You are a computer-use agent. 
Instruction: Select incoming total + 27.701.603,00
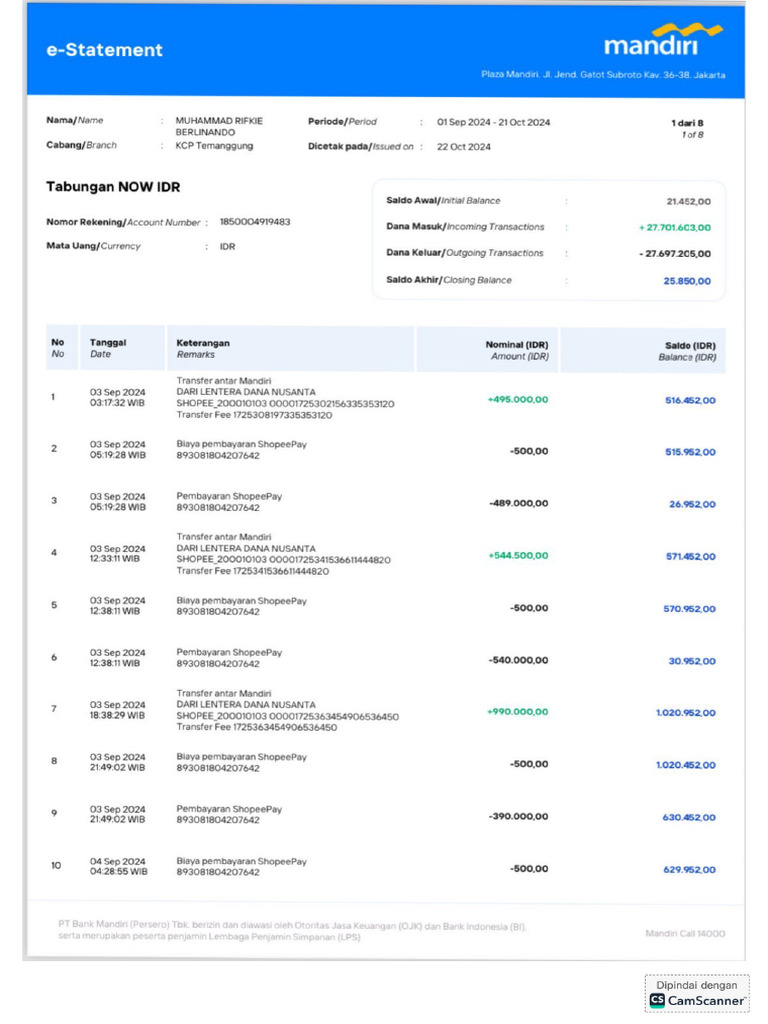pyautogui.click(x=675, y=227)
